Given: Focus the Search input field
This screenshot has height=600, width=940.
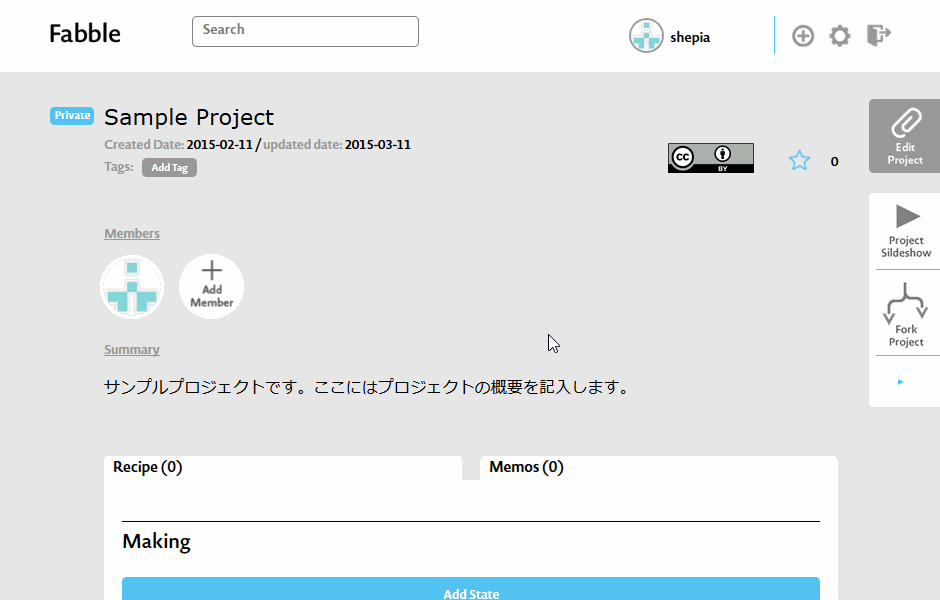Looking at the screenshot, I should 305,31.
